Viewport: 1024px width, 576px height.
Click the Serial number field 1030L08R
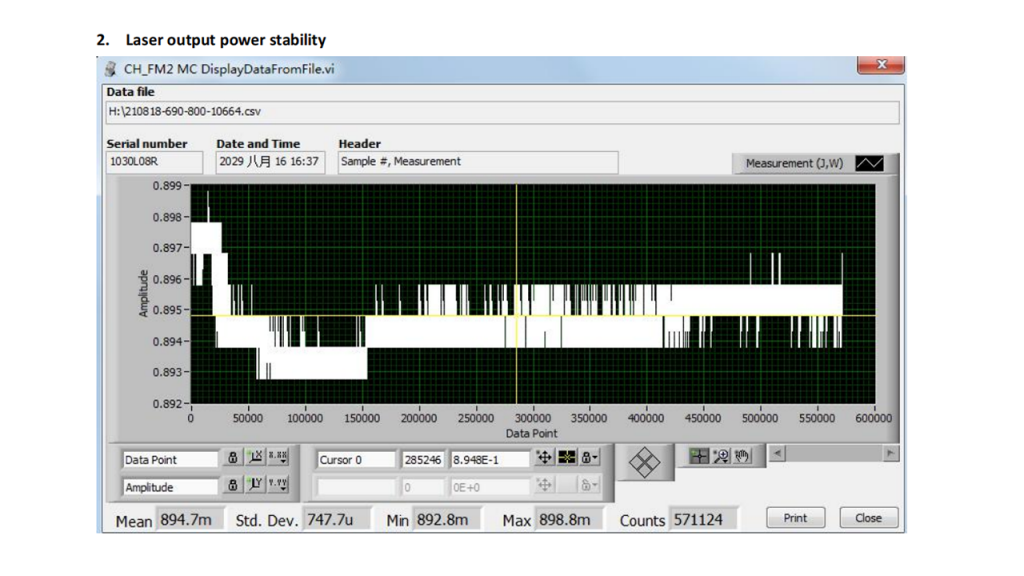coord(154,162)
